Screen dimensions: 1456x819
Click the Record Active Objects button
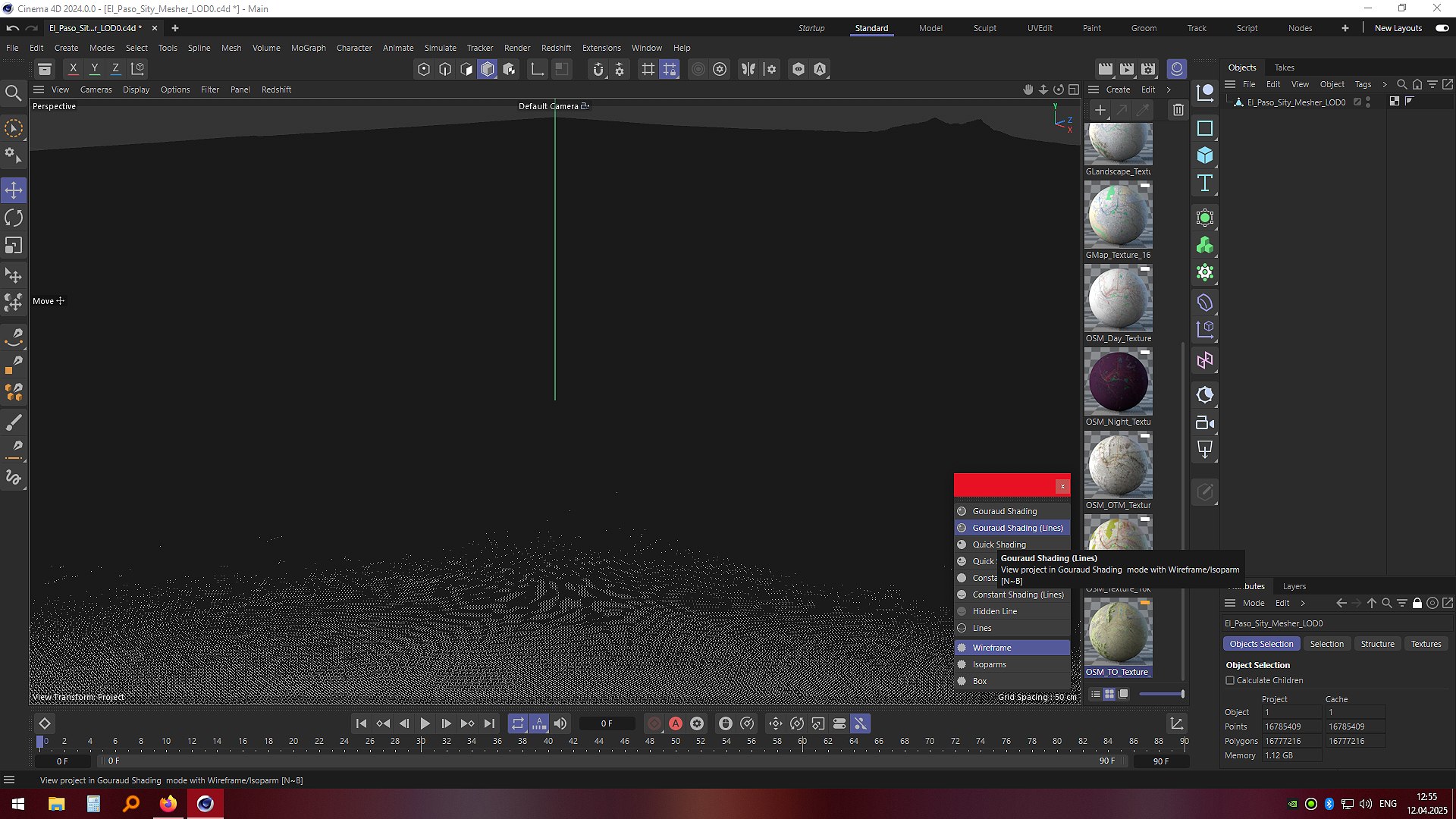click(654, 723)
